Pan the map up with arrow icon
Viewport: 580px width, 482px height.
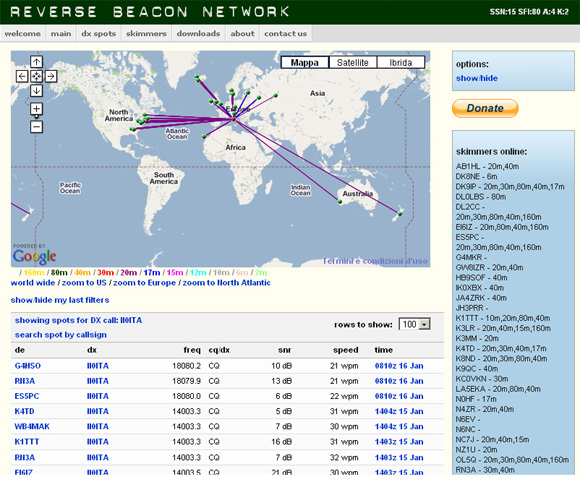tap(36, 62)
